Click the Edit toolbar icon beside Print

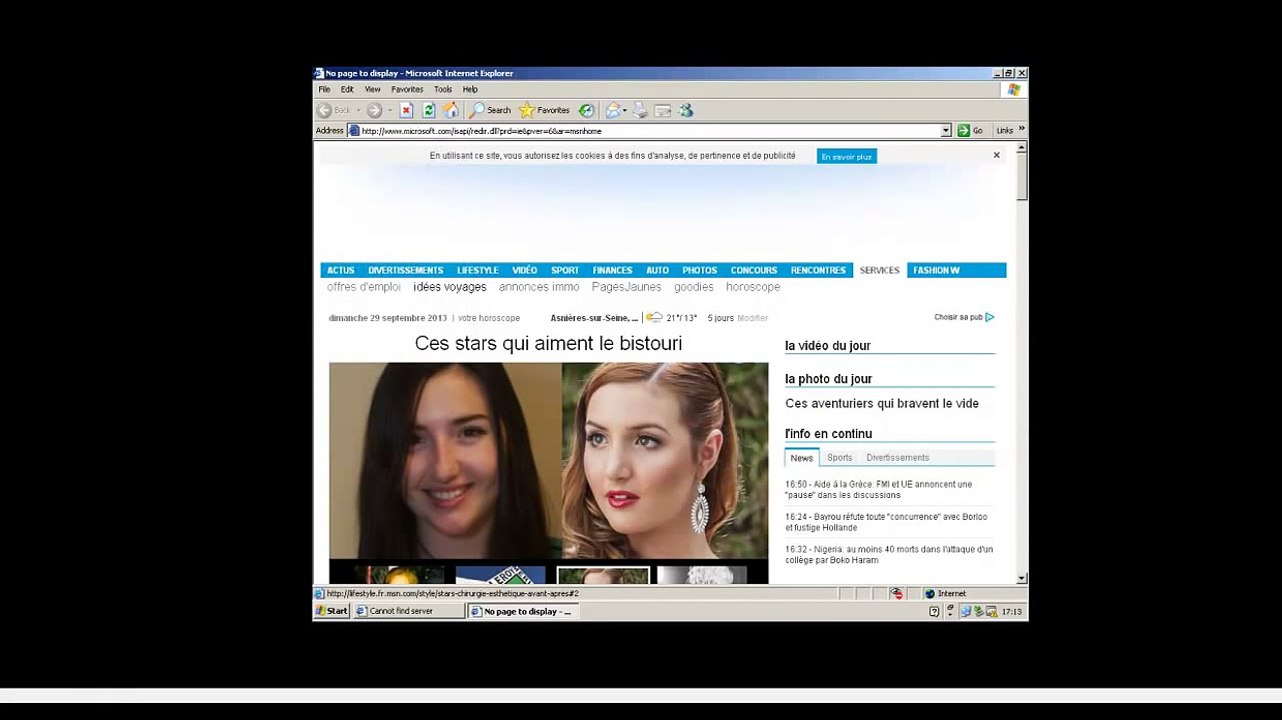point(662,110)
